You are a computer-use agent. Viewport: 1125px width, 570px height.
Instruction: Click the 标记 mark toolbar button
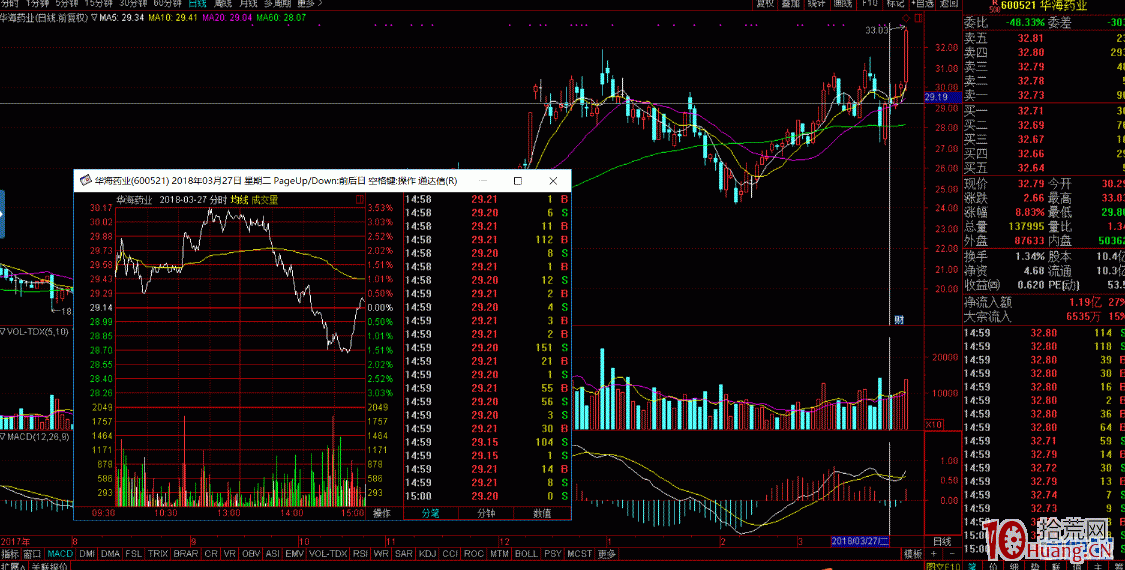click(x=895, y=3)
